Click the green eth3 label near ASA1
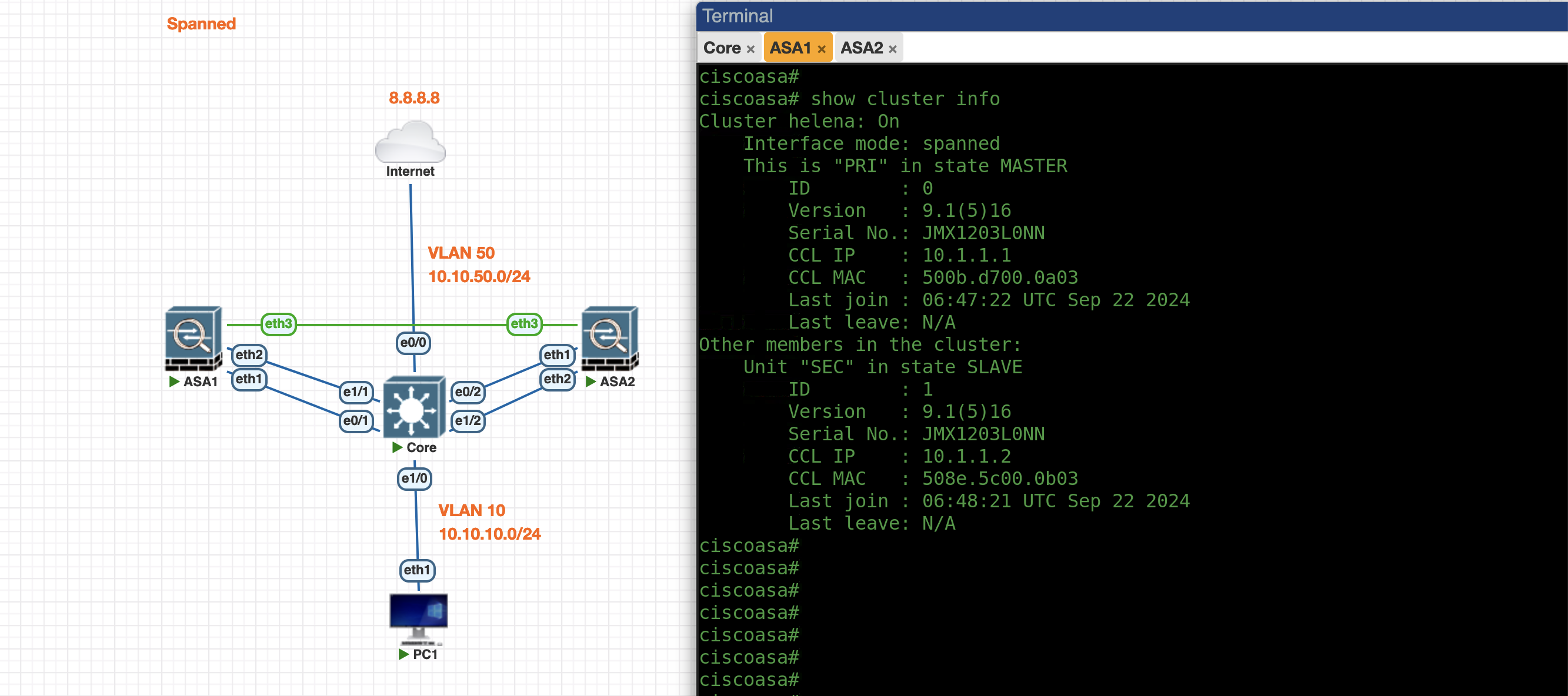Screen dimensions: 1568x696 pos(278,324)
